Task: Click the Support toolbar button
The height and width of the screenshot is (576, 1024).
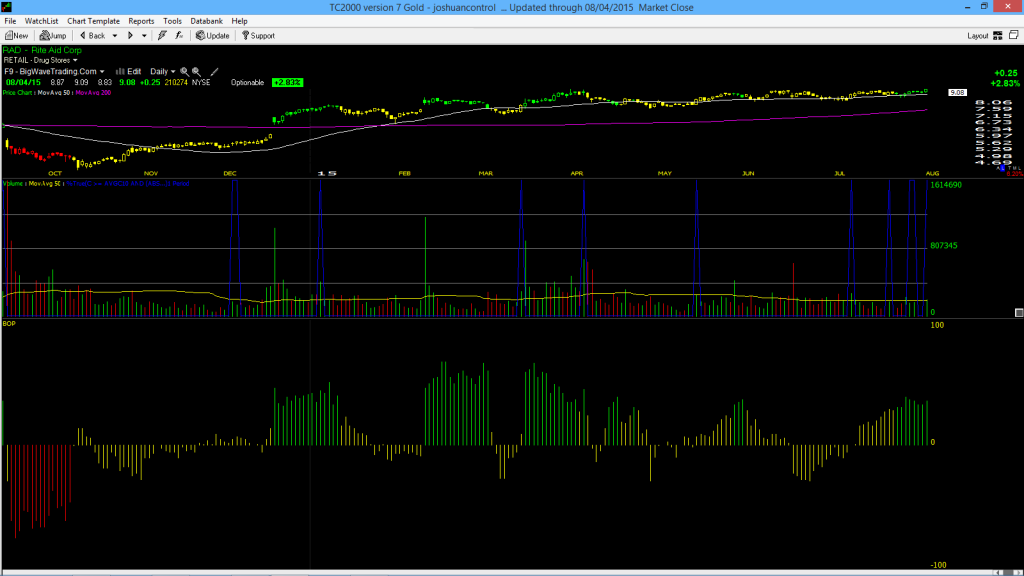Action: pos(258,36)
